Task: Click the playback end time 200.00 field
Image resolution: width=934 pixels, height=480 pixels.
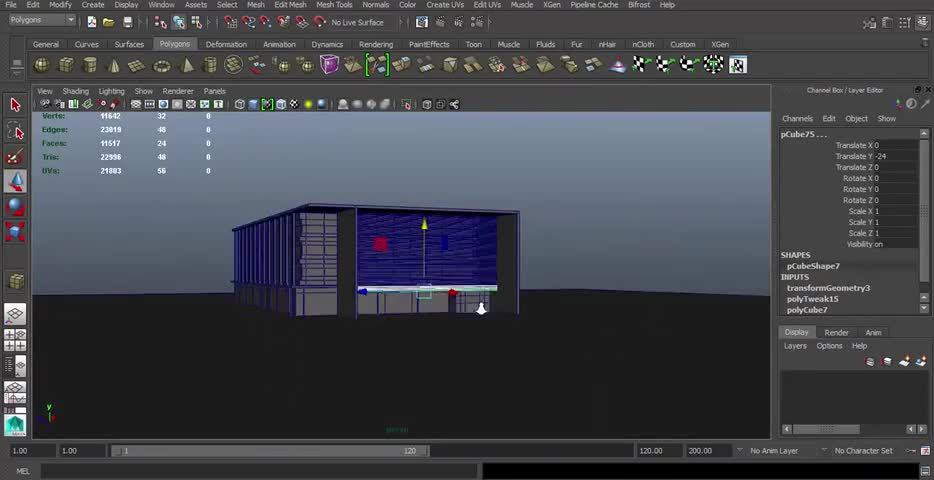Action: [x=709, y=451]
